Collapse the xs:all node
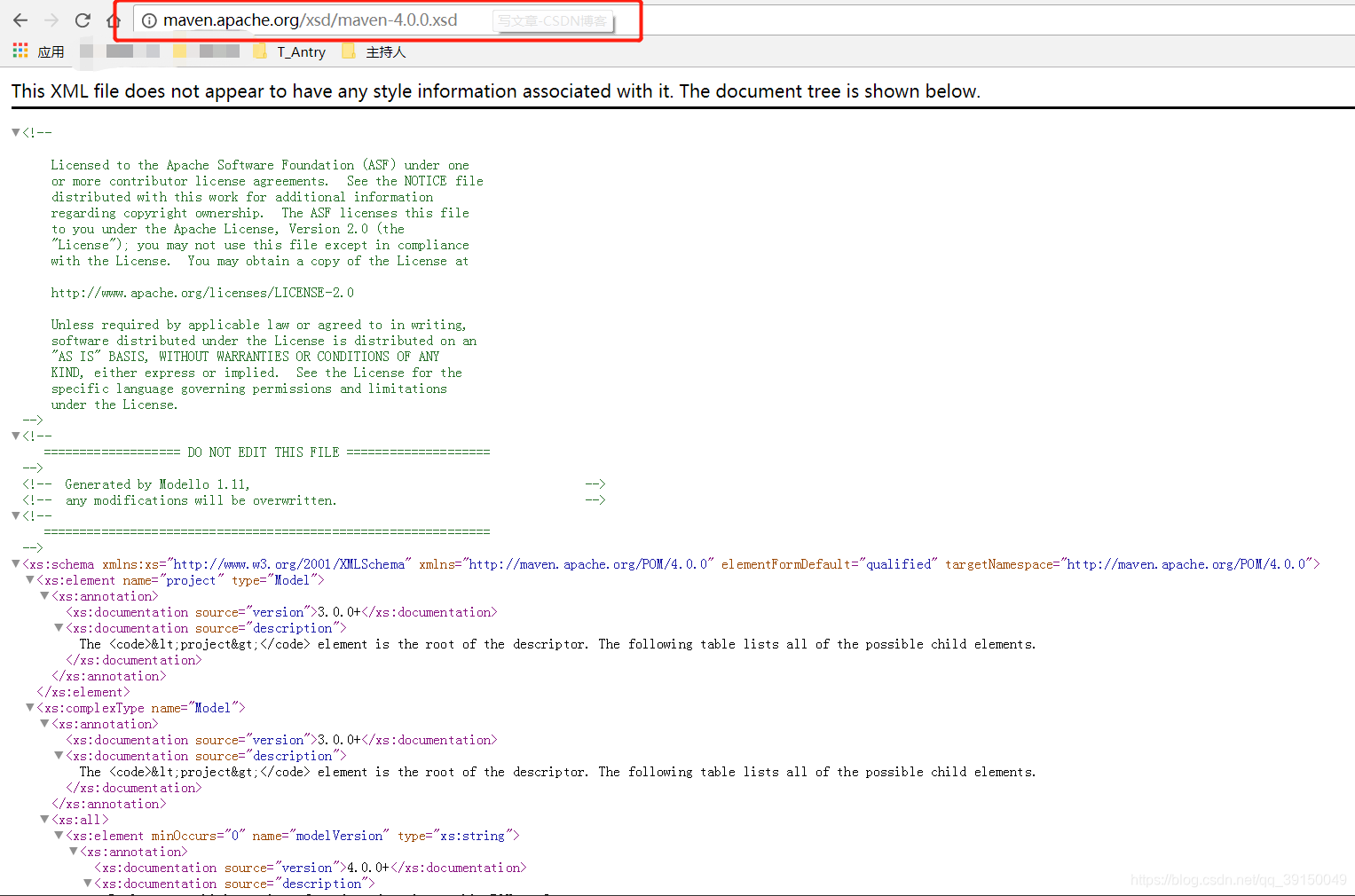Screen dimensions: 1355x896 [x=43, y=819]
